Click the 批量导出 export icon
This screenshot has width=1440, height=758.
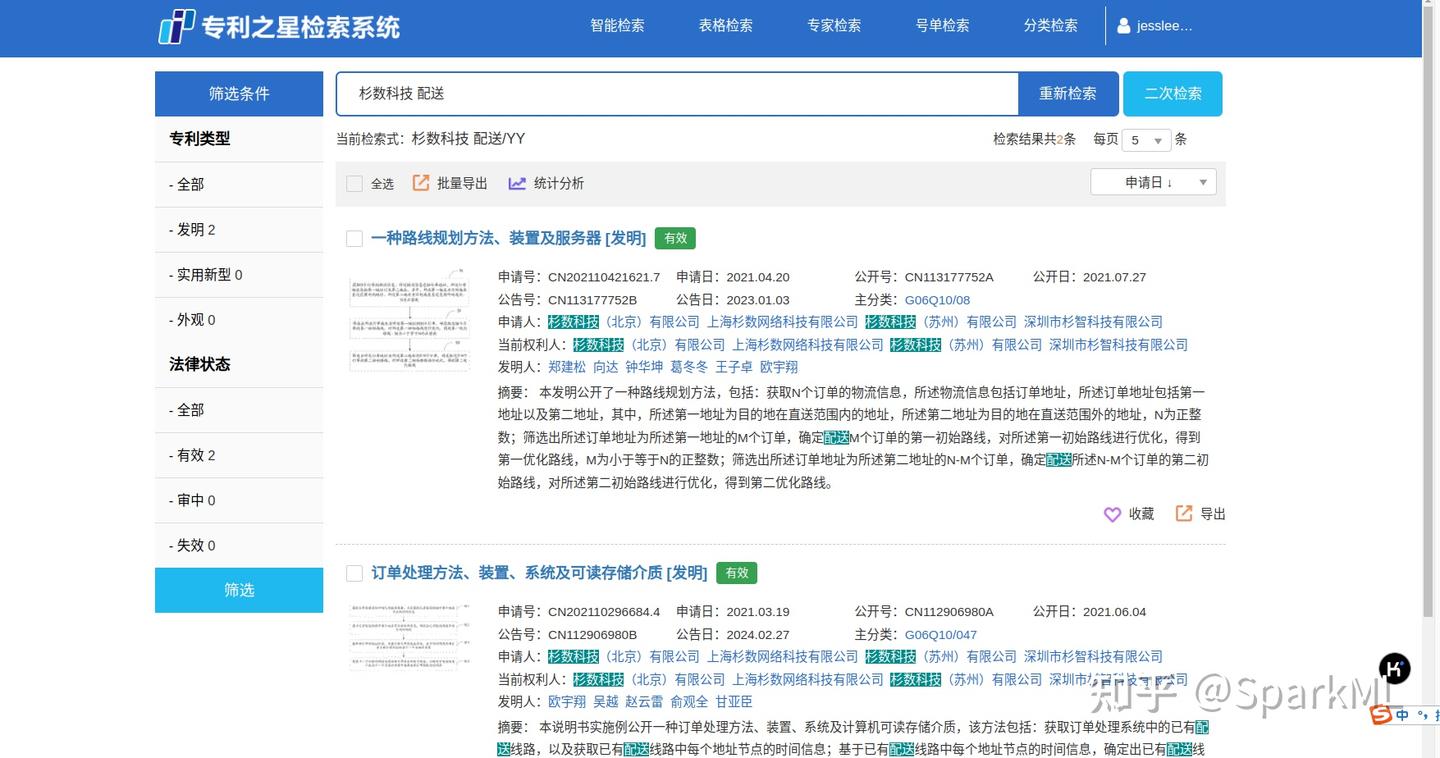(421, 183)
